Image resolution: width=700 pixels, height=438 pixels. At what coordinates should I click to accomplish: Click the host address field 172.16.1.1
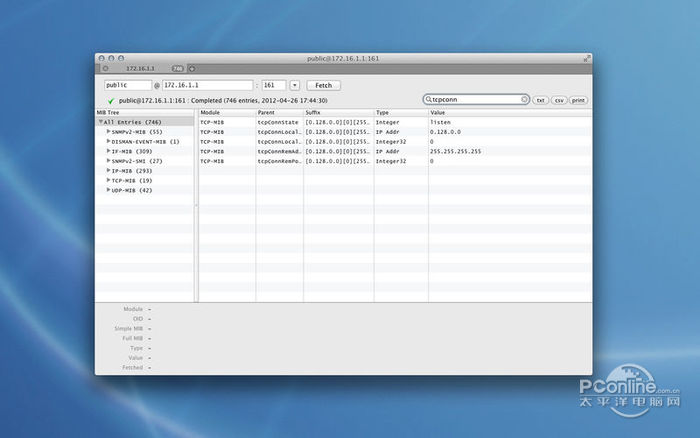207,86
